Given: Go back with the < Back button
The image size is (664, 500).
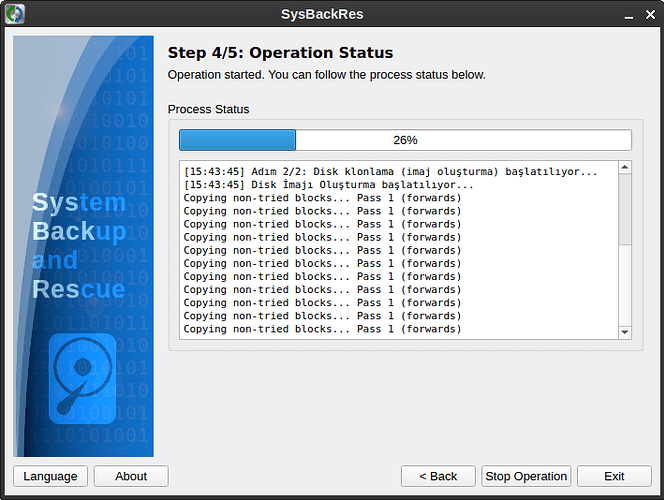Looking at the screenshot, I should click(x=438, y=476).
